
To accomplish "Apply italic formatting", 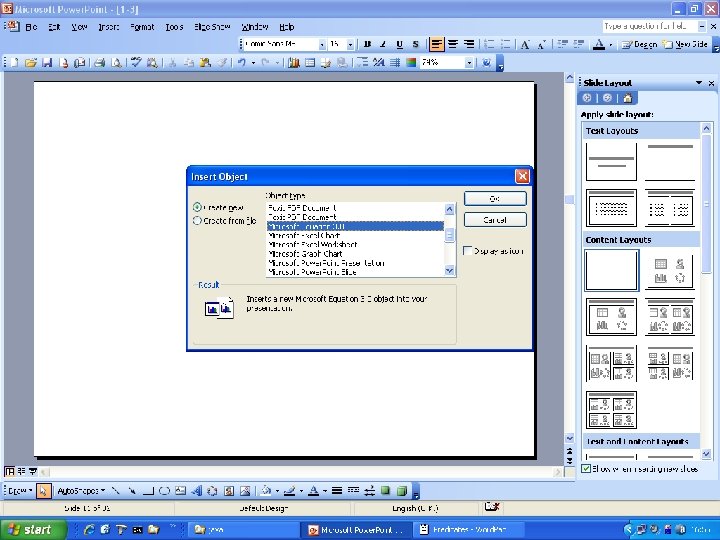I will pyautogui.click(x=383, y=45).
